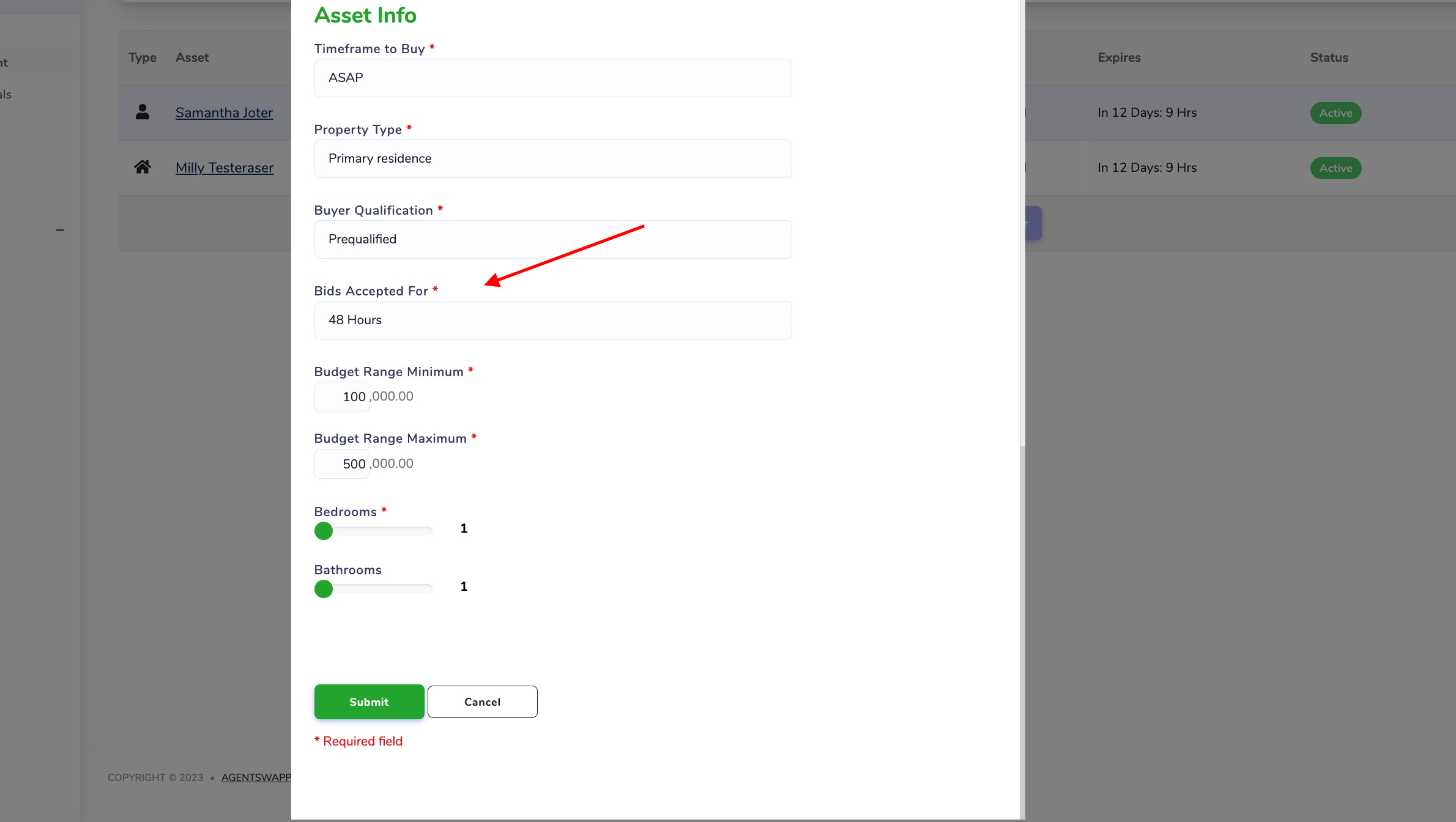Click the AGENTSWAPP footer link
Image resolution: width=1456 pixels, height=822 pixels.
click(x=256, y=777)
